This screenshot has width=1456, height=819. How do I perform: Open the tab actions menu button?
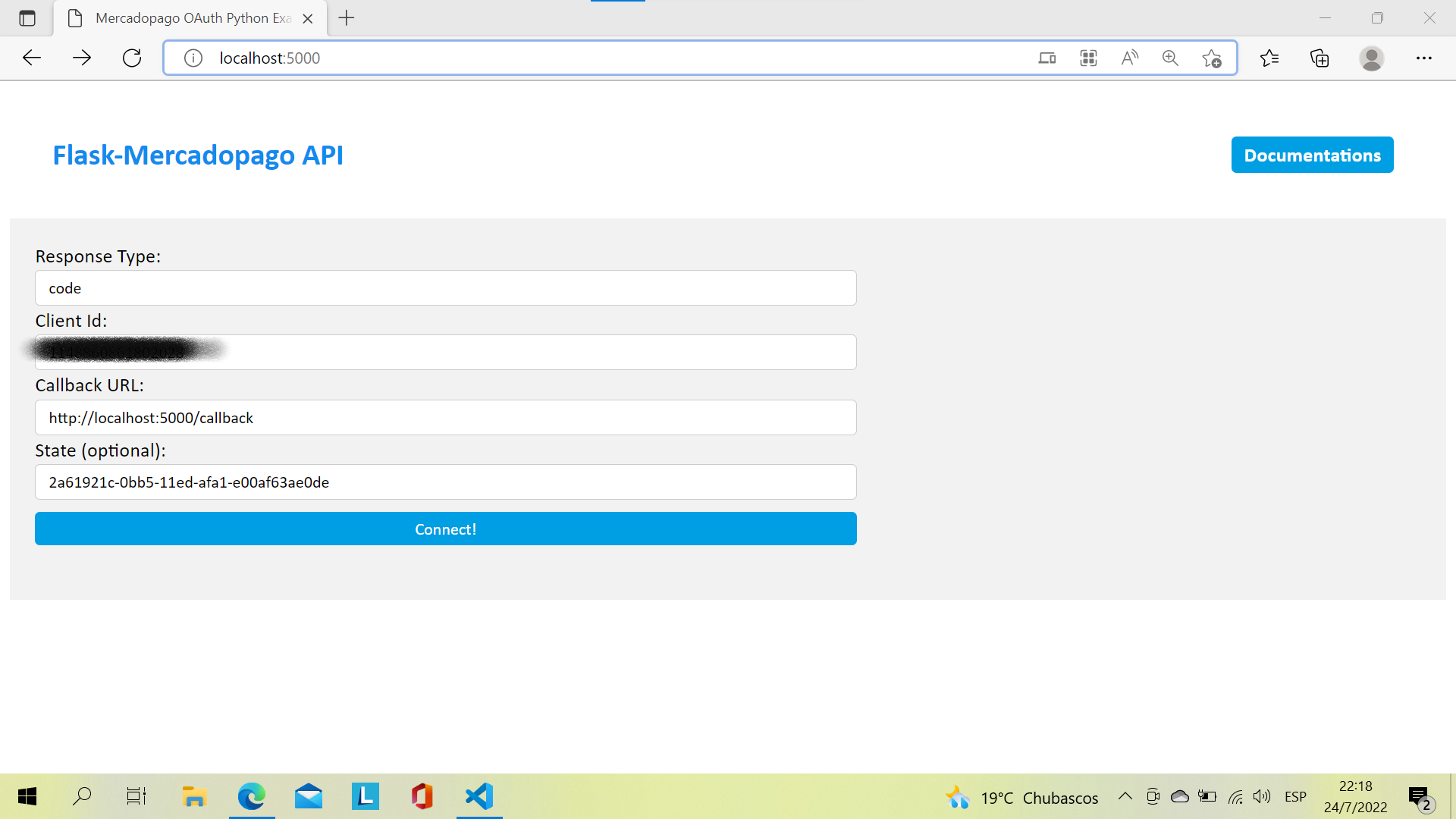tap(27, 18)
